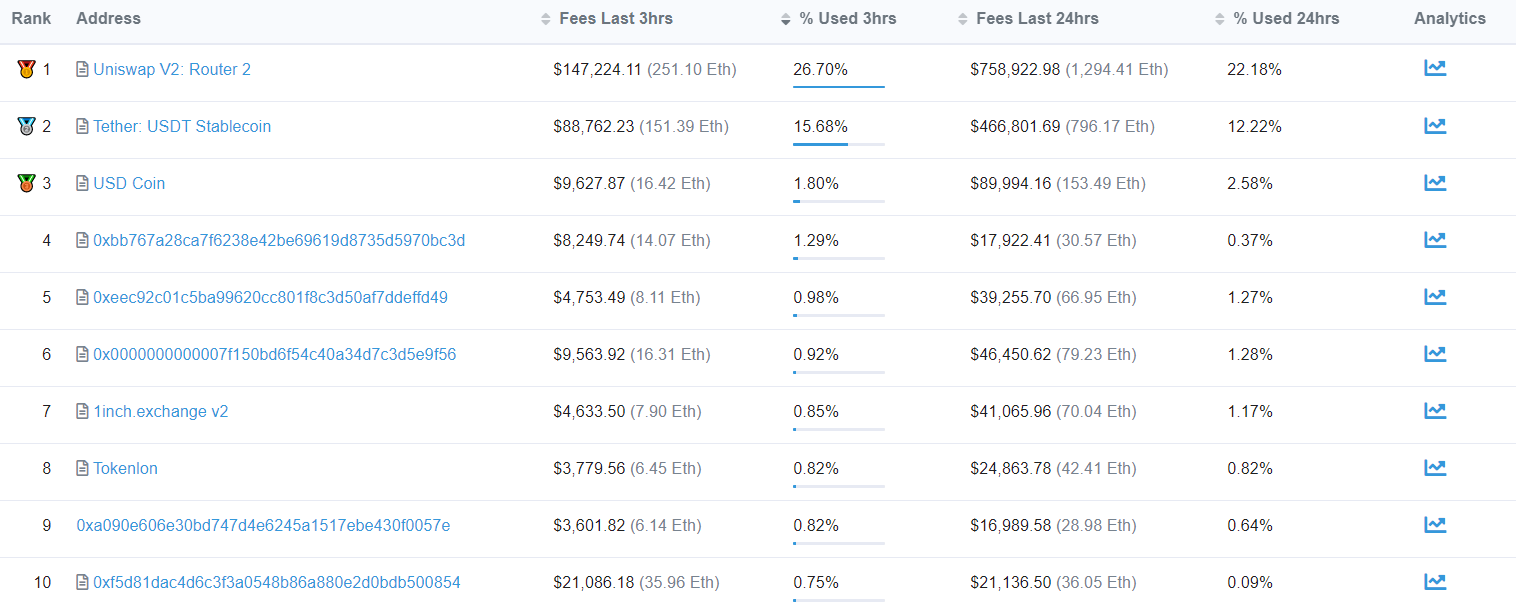Select the $46,450.62 24hr fees value

tap(1011, 354)
